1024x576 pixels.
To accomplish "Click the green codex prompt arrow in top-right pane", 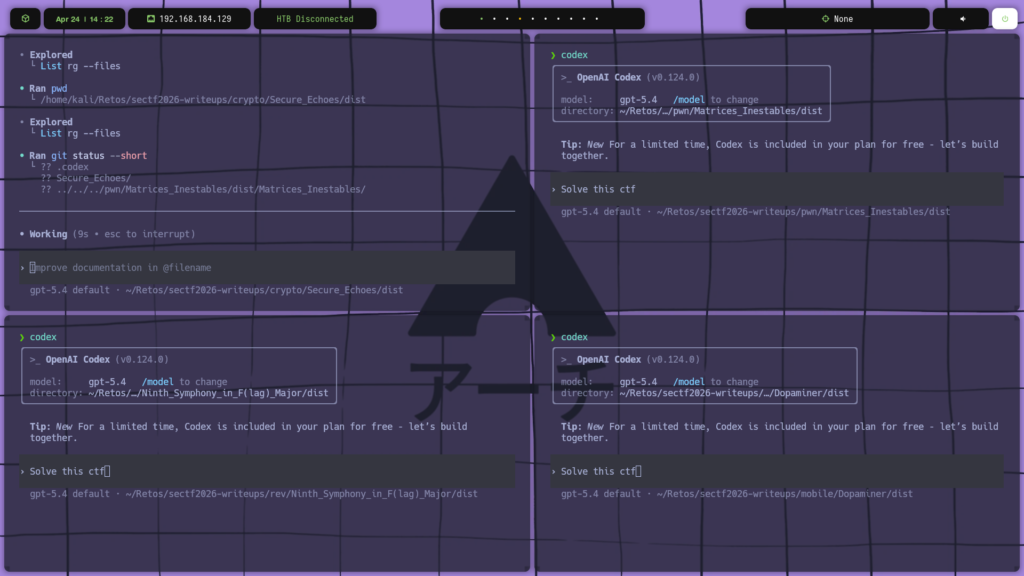I will click(553, 55).
